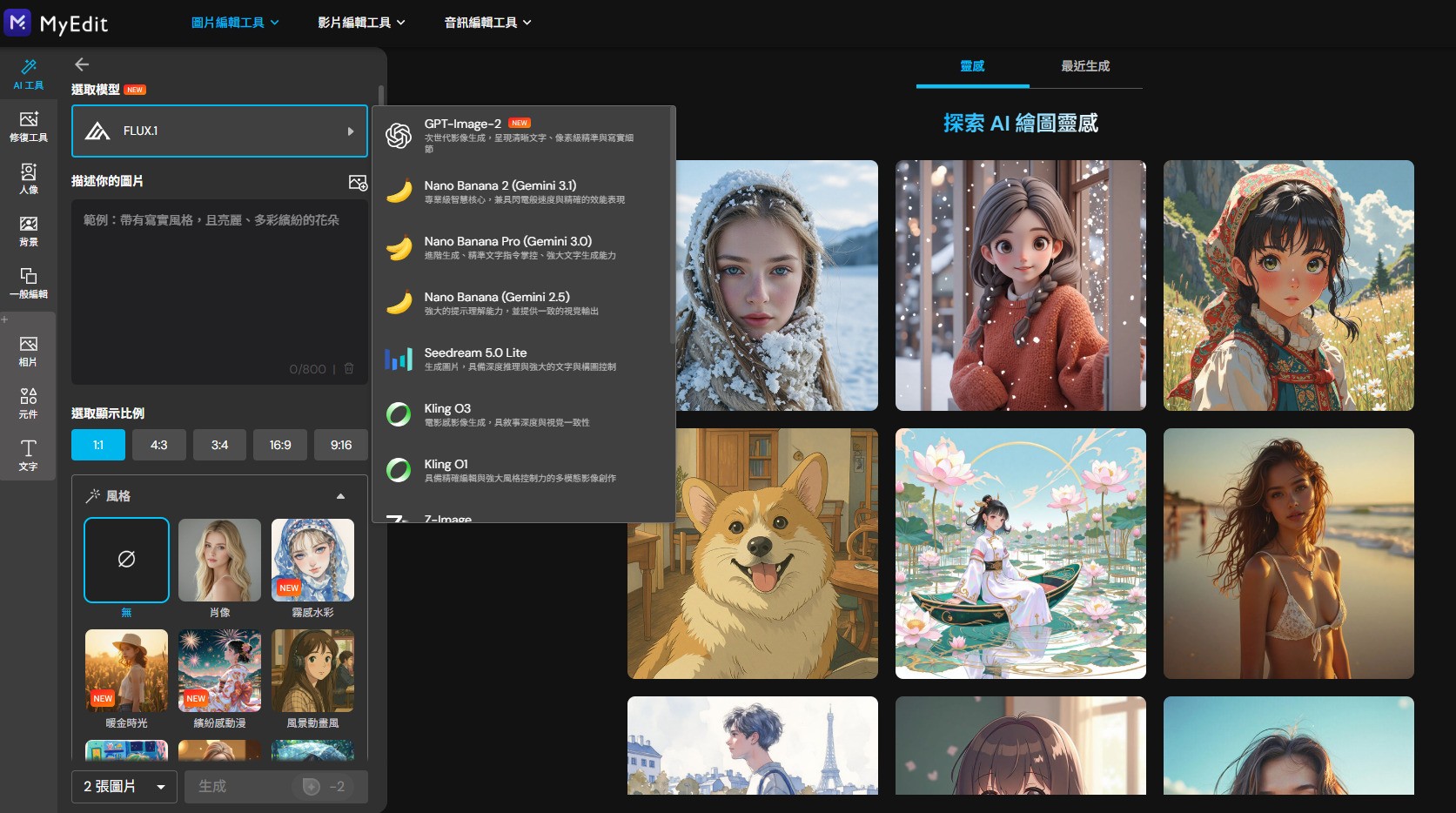Image resolution: width=1456 pixels, height=813 pixels.
Task: Select Kling O1 model
Action: 524,470
